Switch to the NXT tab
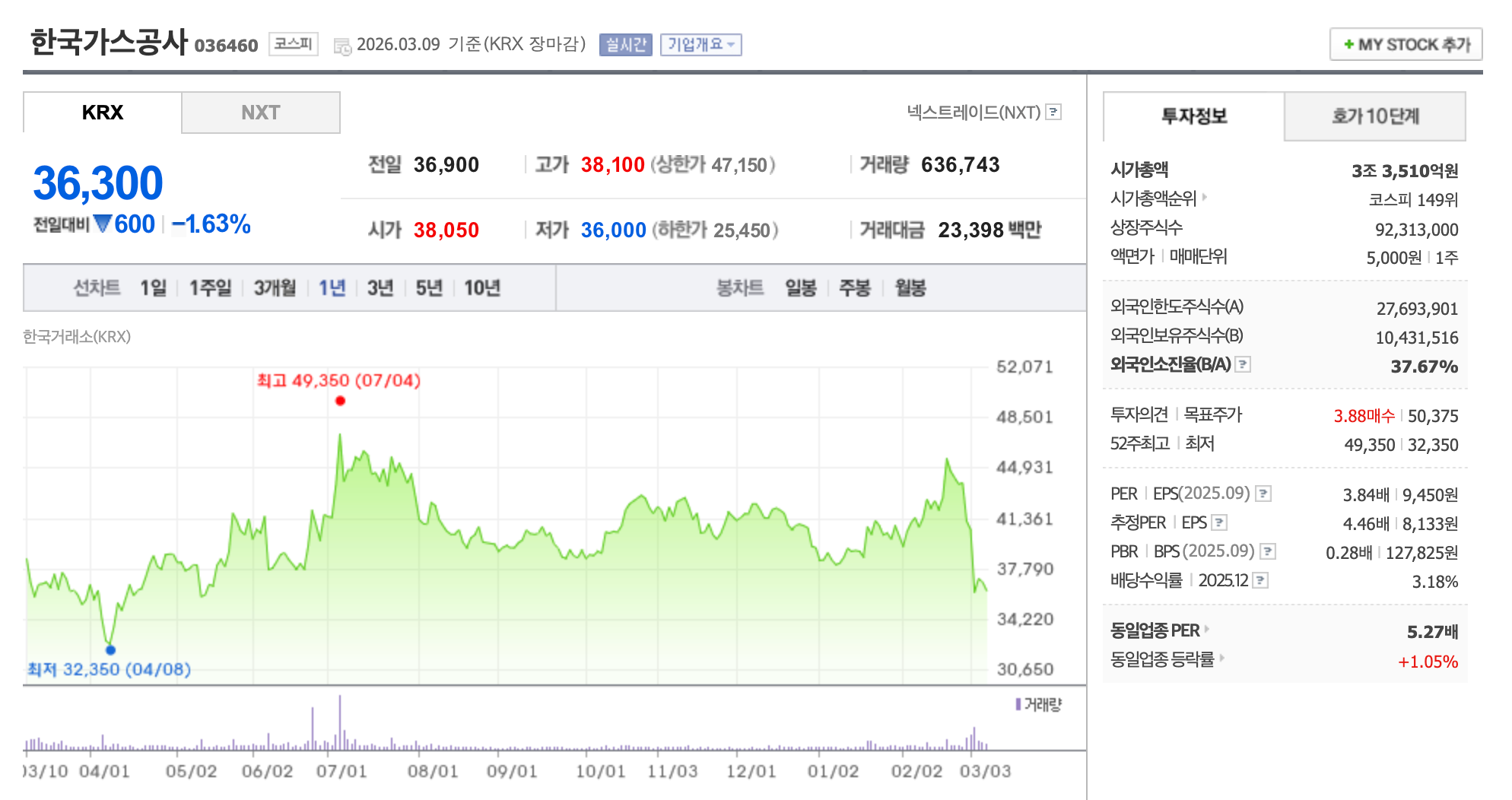The width and height of the screenshot is (1512, 800). click(x=260, y=113)
